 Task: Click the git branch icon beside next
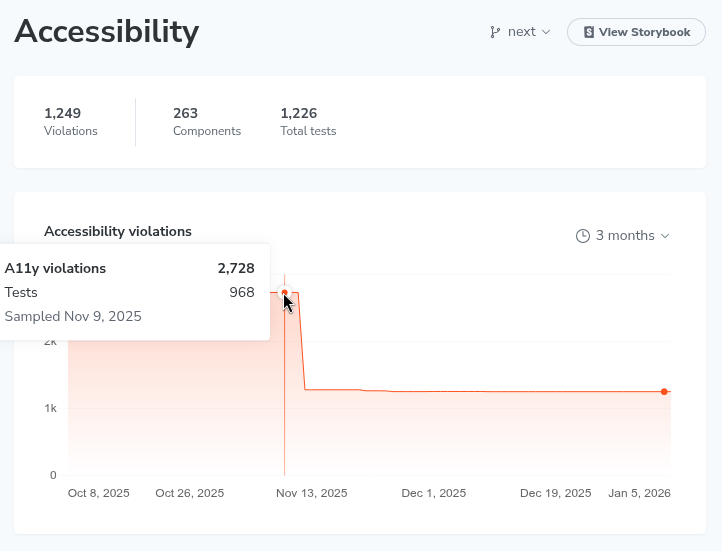coord(495,32)
